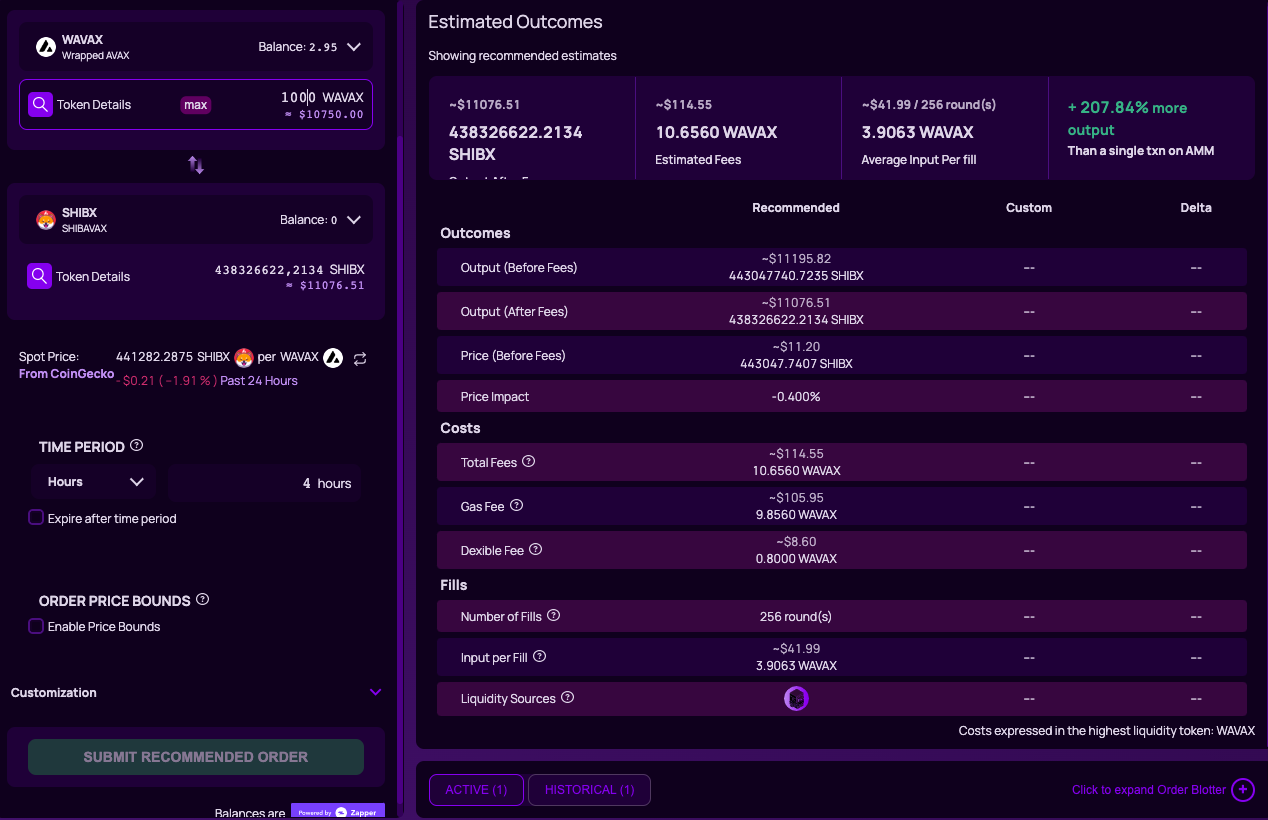This screenshot has height=820, width=1268.
Task: Click the + 207.84% more output text
Action: coord(1128,119)
